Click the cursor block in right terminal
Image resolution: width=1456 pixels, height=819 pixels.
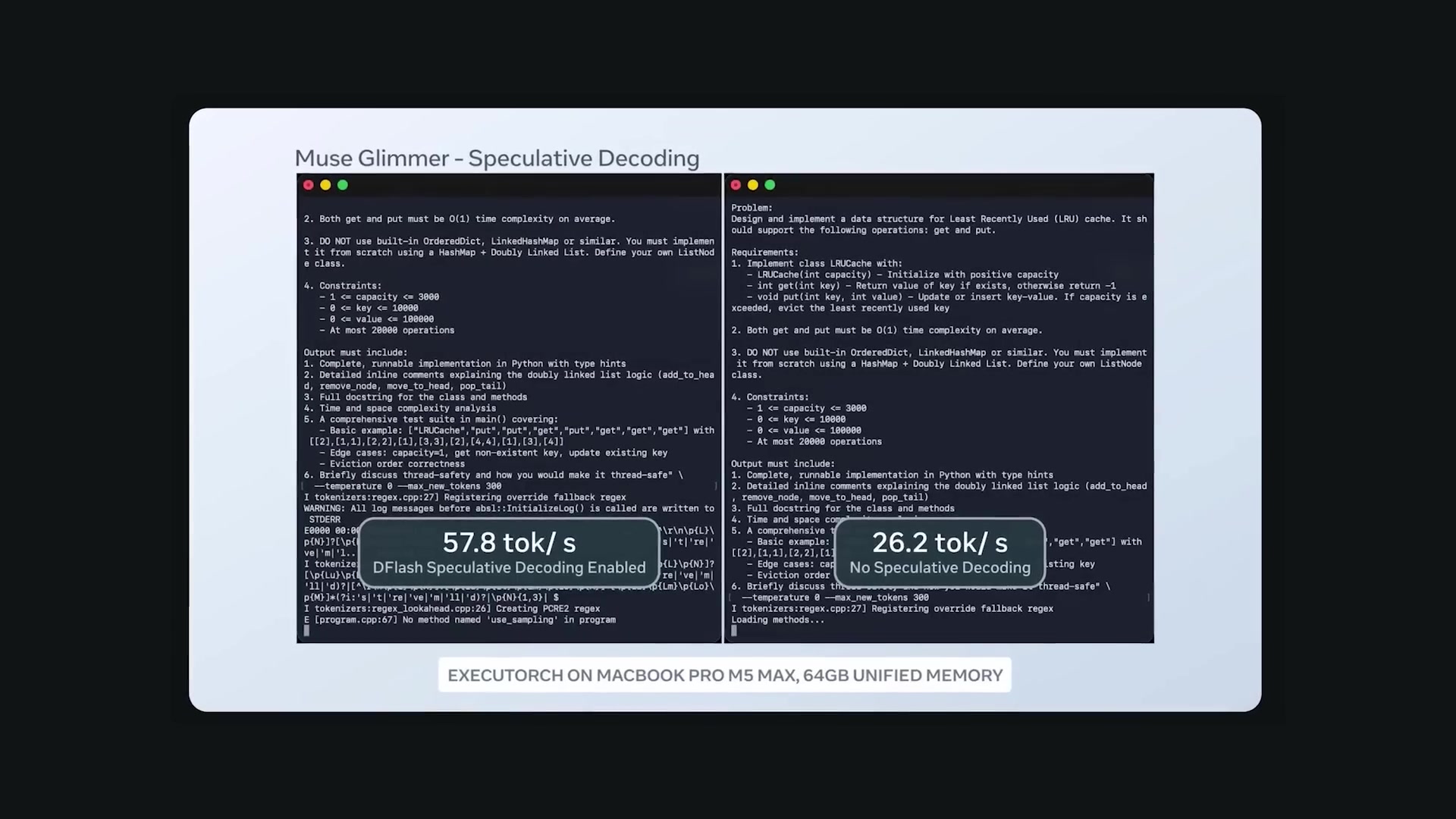tap(734, 630)
